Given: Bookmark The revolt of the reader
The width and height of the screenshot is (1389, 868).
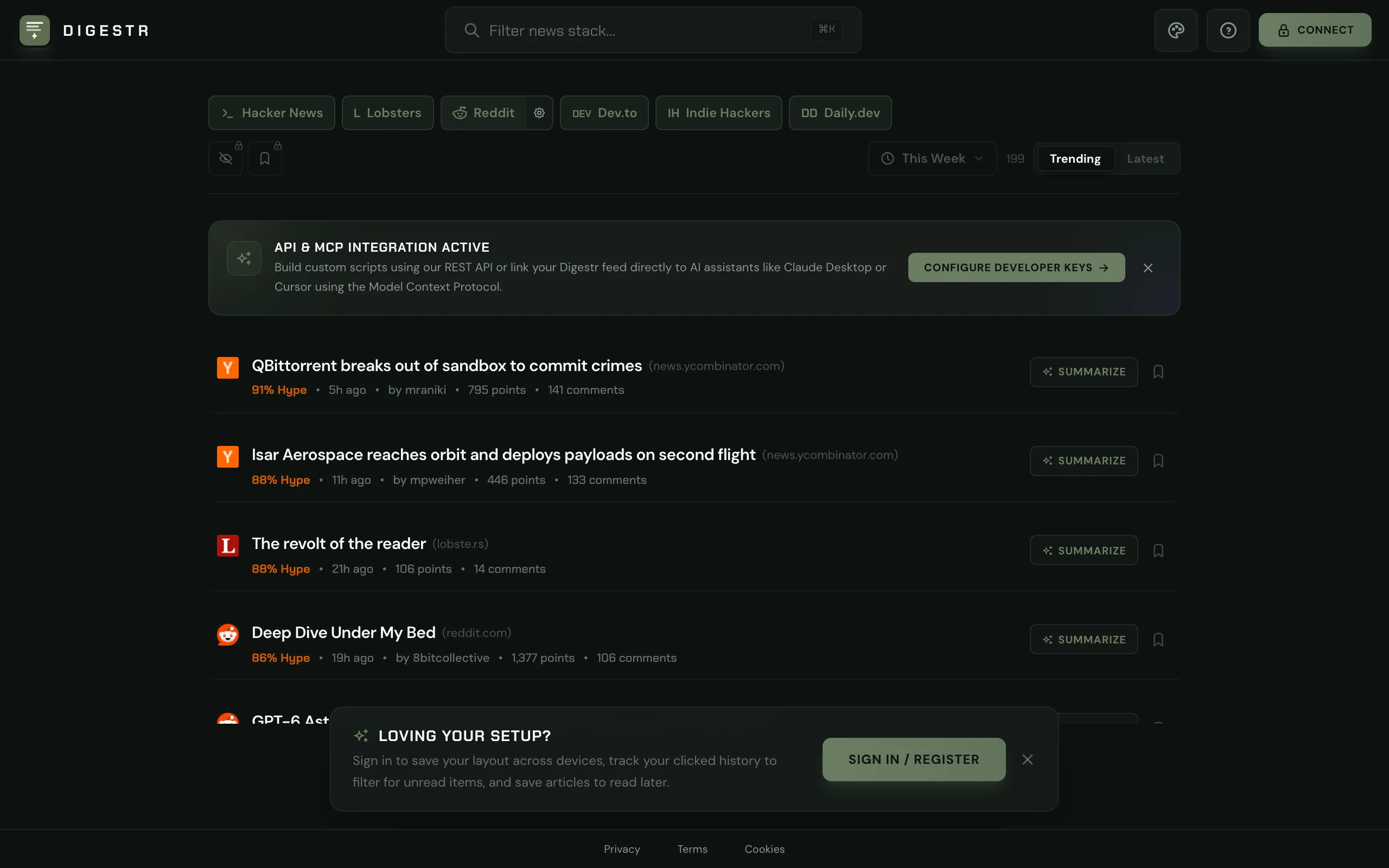Looking at the screenshot, I should click(x=1158, y=551).
